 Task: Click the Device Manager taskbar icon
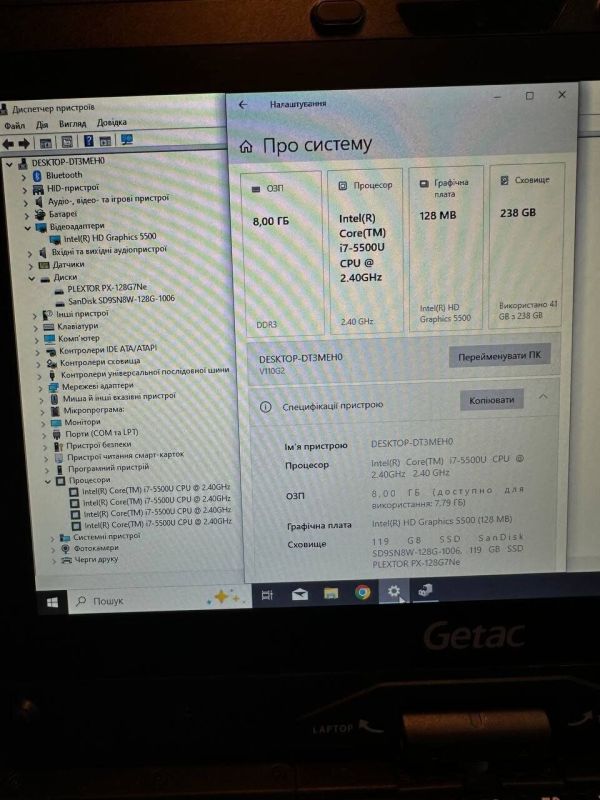pos(425,590)
